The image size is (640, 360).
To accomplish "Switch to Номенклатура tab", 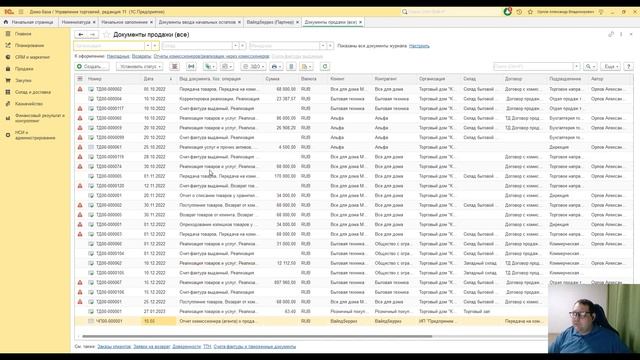I will tap(76, 22).
